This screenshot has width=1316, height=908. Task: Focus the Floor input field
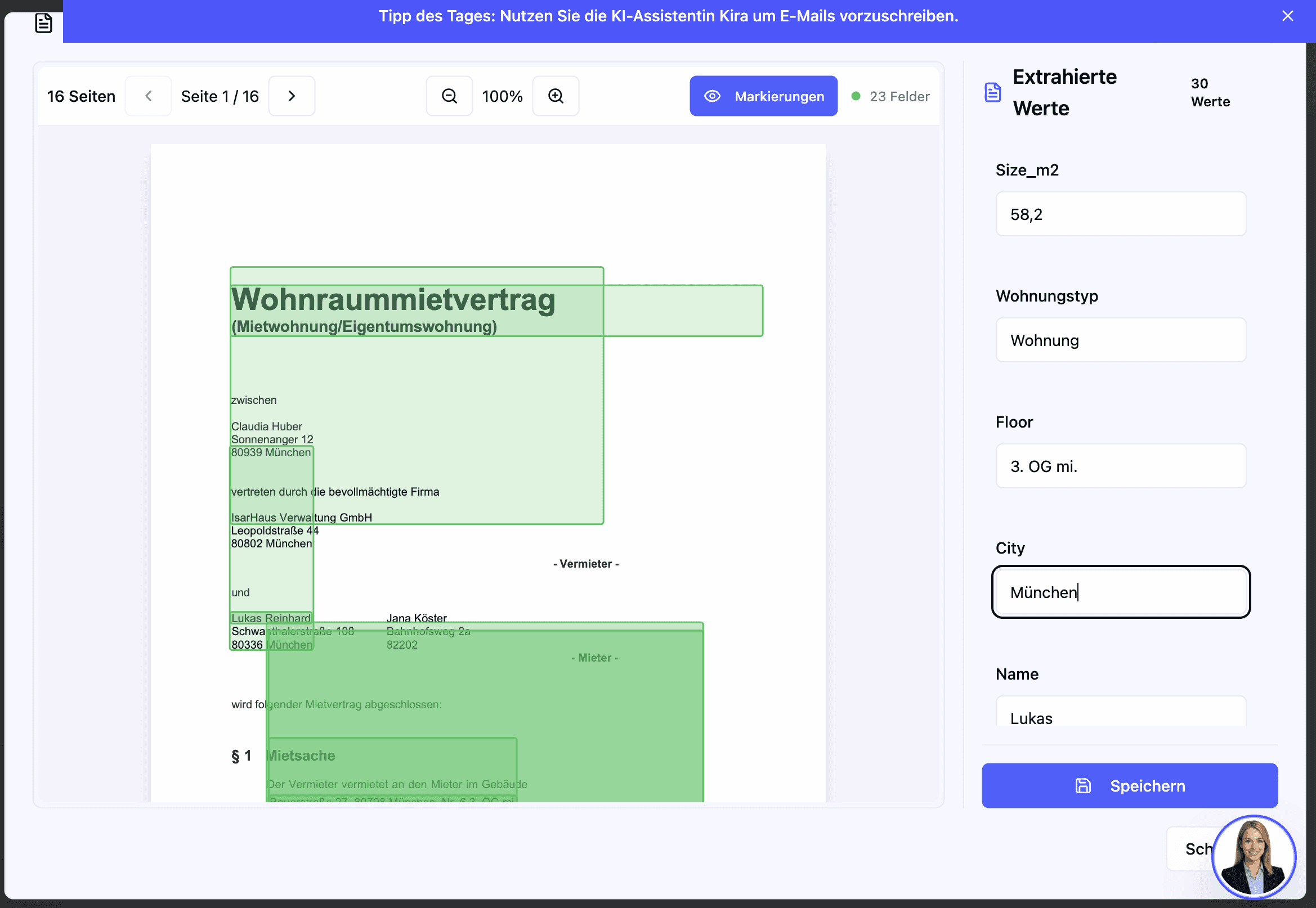coord(1120,466)
